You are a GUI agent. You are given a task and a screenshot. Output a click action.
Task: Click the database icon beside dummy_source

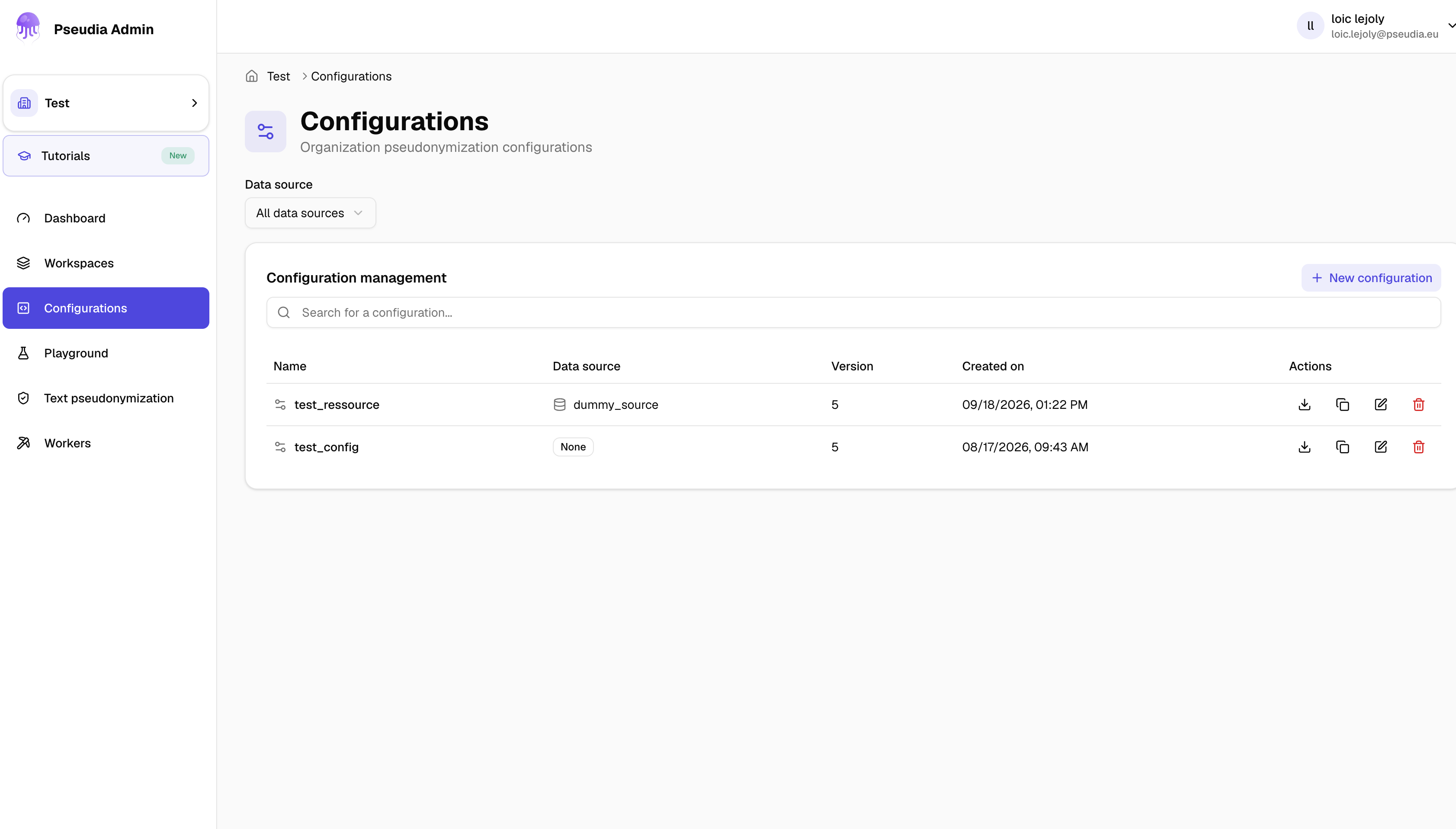coord(560,404)
